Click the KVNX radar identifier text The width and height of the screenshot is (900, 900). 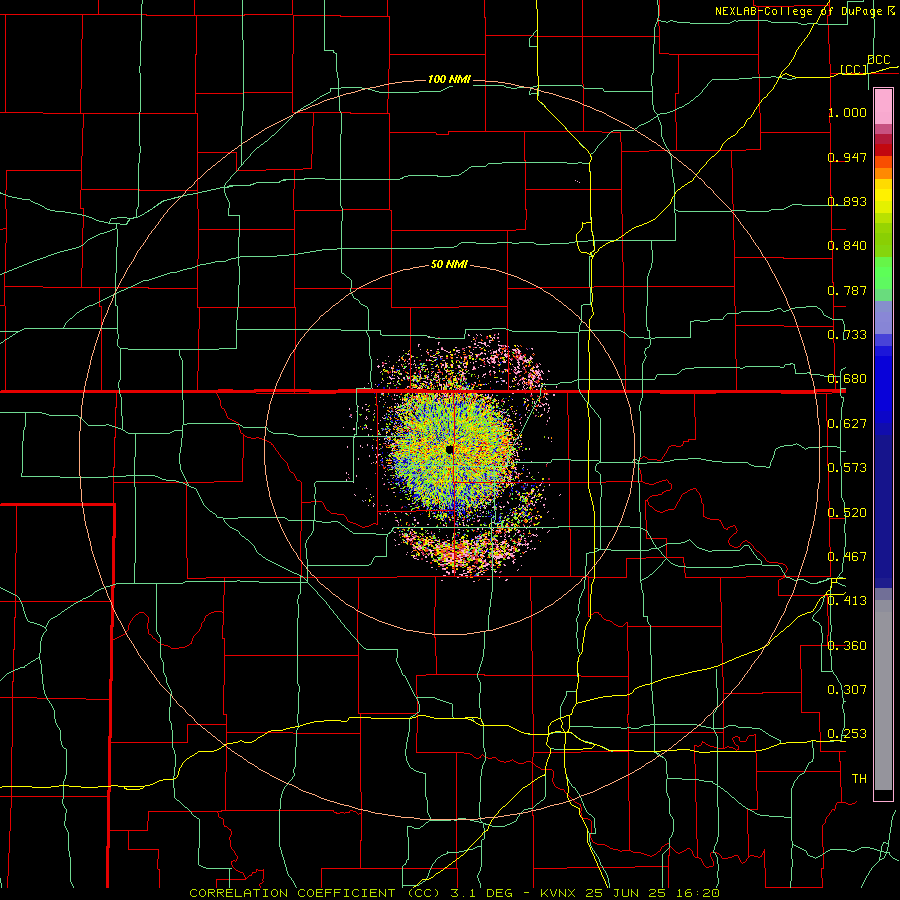pos(560,893)
